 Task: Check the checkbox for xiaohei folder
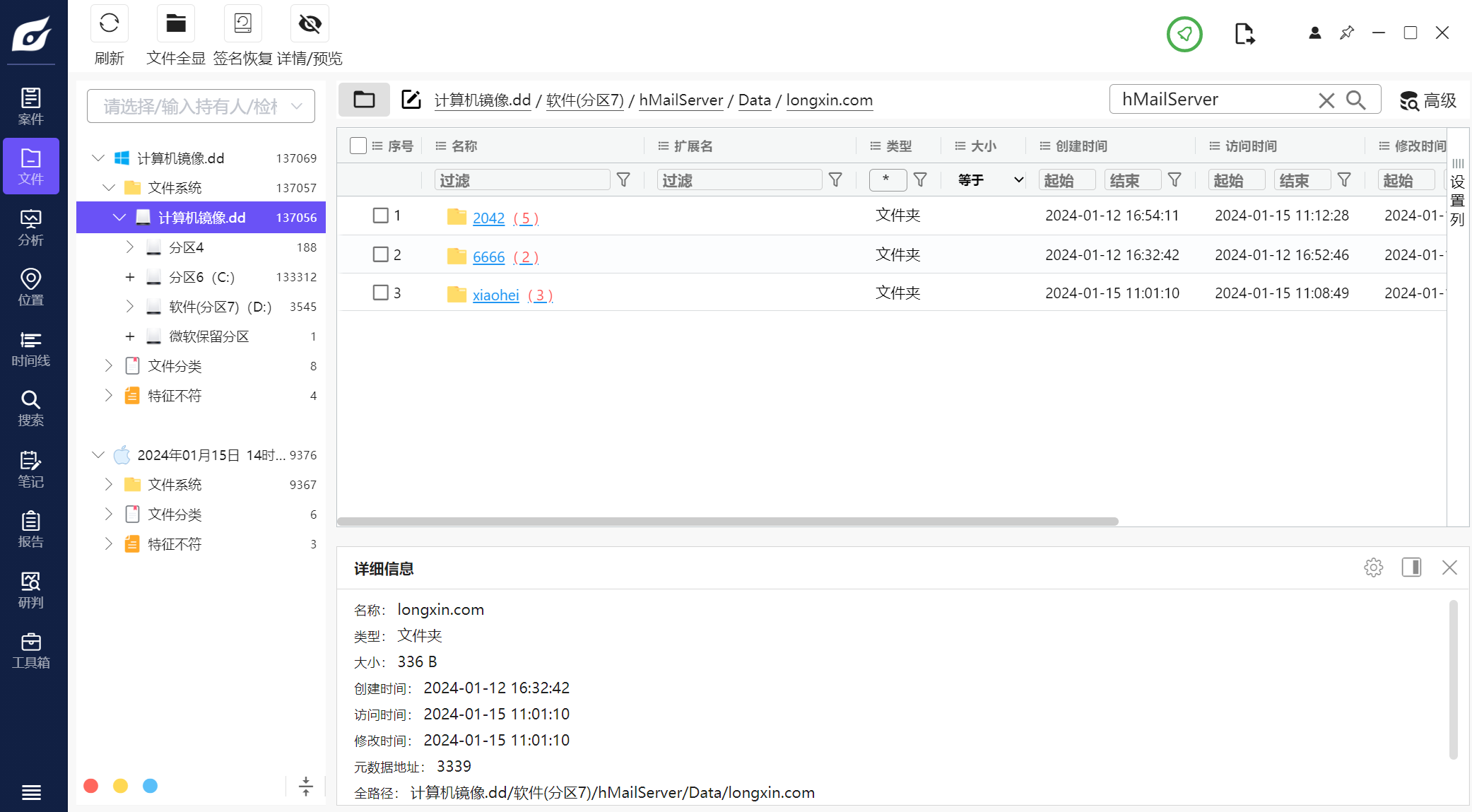(380, 293)
